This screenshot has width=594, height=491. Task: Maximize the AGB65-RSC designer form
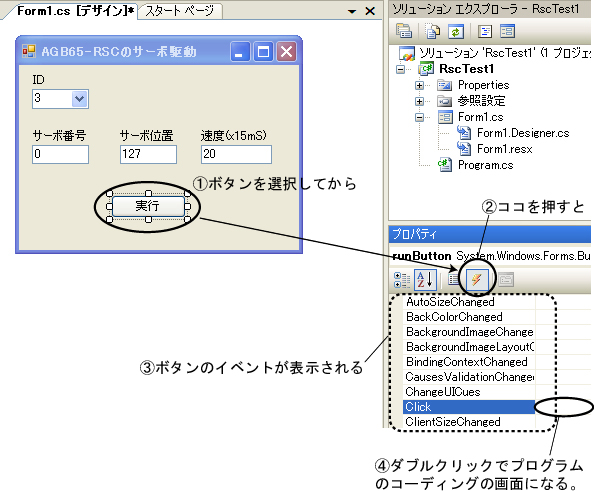(x=263, y=52)
